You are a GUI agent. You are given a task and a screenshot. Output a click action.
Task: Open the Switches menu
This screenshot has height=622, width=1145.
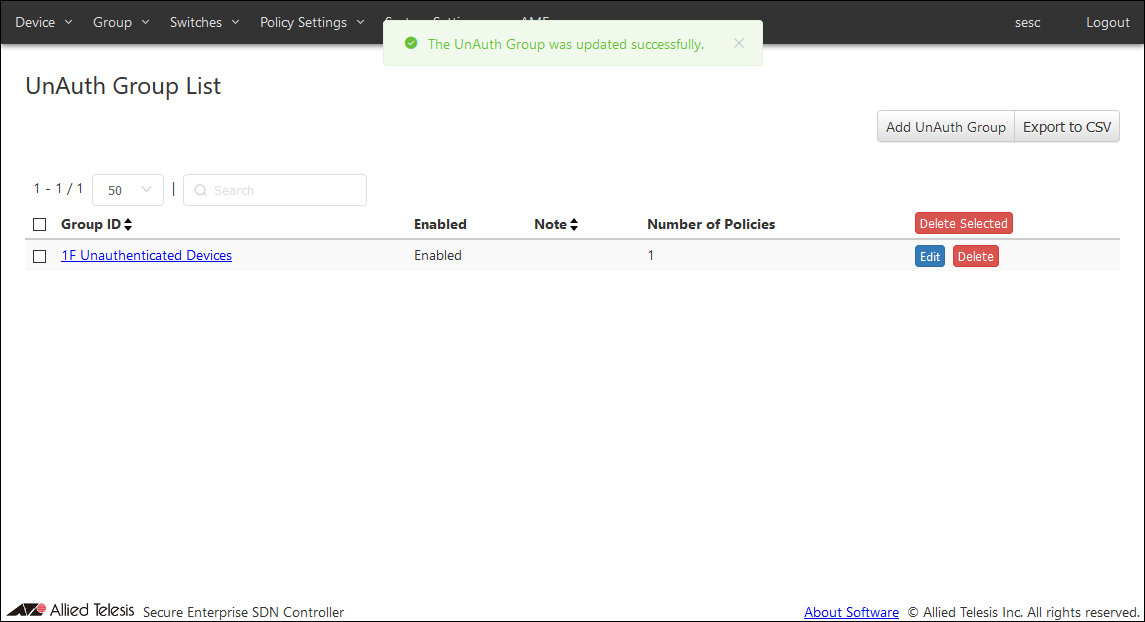205,22
